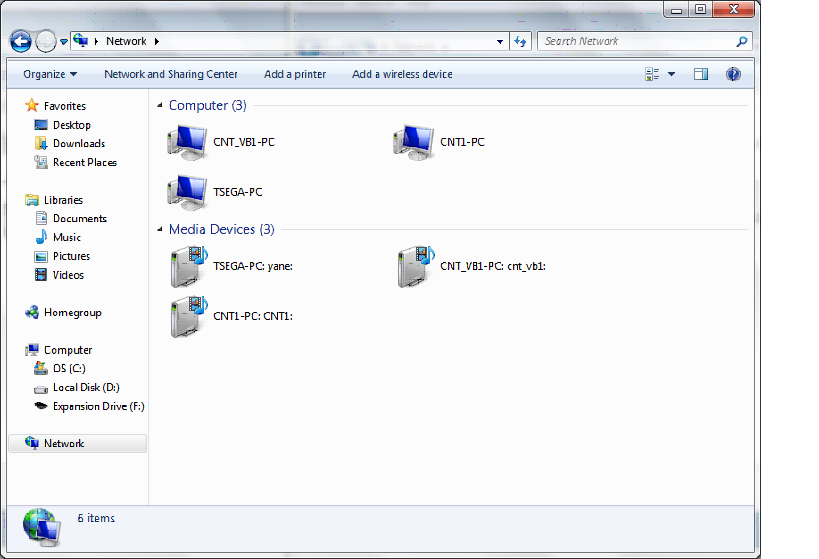Image resolution: width=819 pixels, height=559 pixels.
Task: Open Downloads in Favorites
Action: click(x=79, y=144)
